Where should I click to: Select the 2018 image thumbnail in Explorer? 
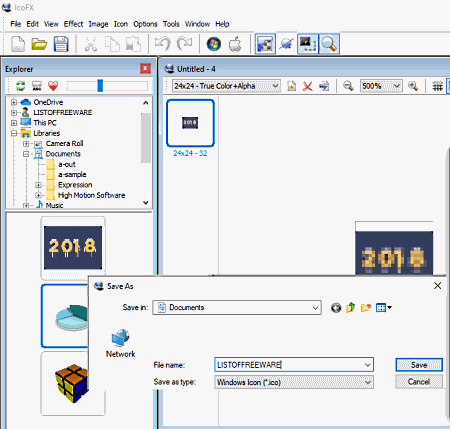pos(73,247)
